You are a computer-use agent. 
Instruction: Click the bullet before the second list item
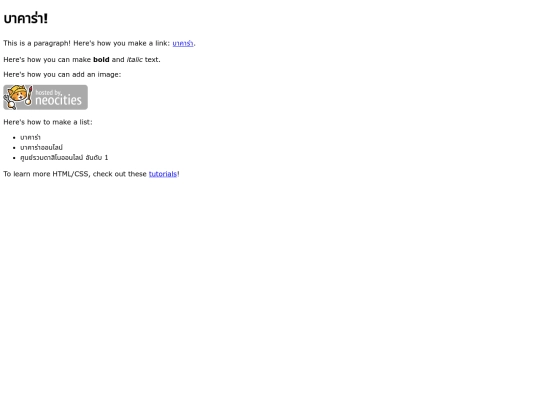(14, 148)
